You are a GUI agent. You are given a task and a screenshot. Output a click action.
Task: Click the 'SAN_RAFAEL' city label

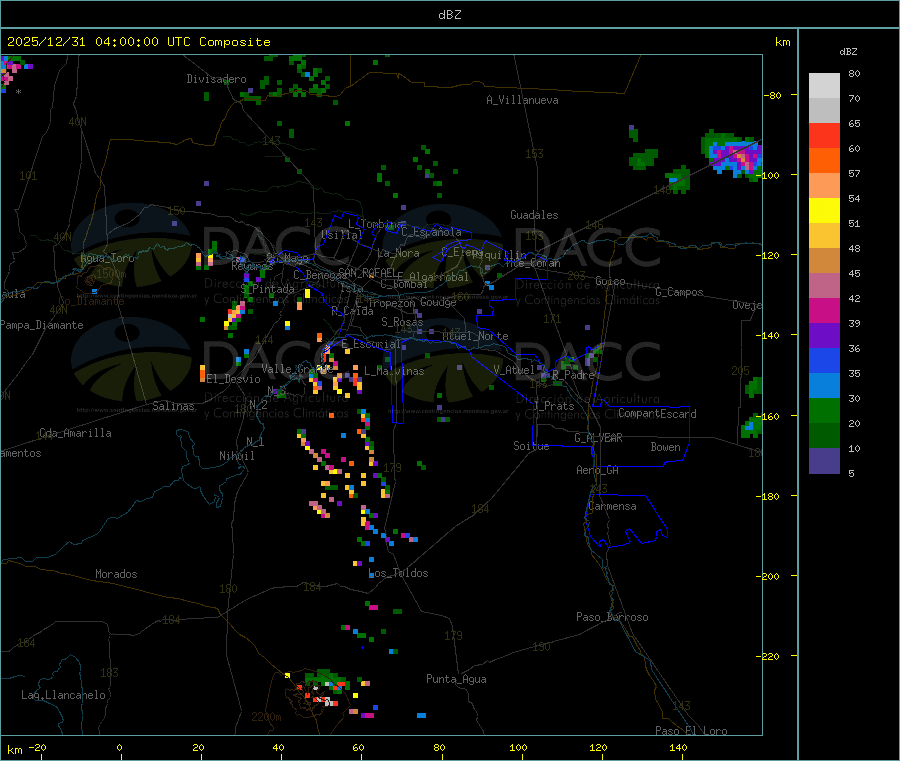367,272
